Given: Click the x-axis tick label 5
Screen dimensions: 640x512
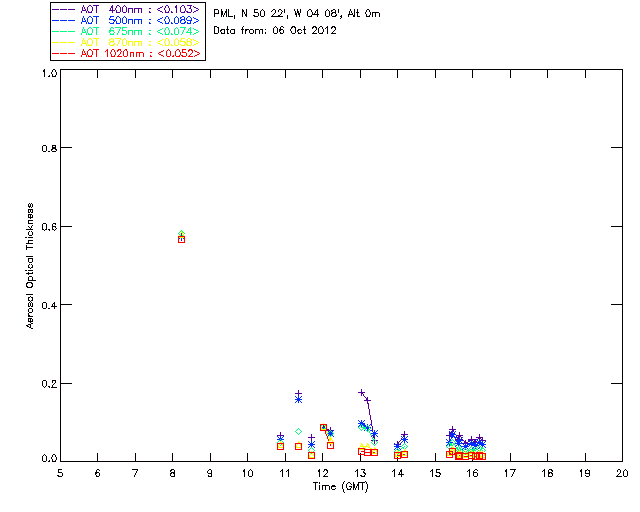Looking at the screenshot, I should (60, 474).
